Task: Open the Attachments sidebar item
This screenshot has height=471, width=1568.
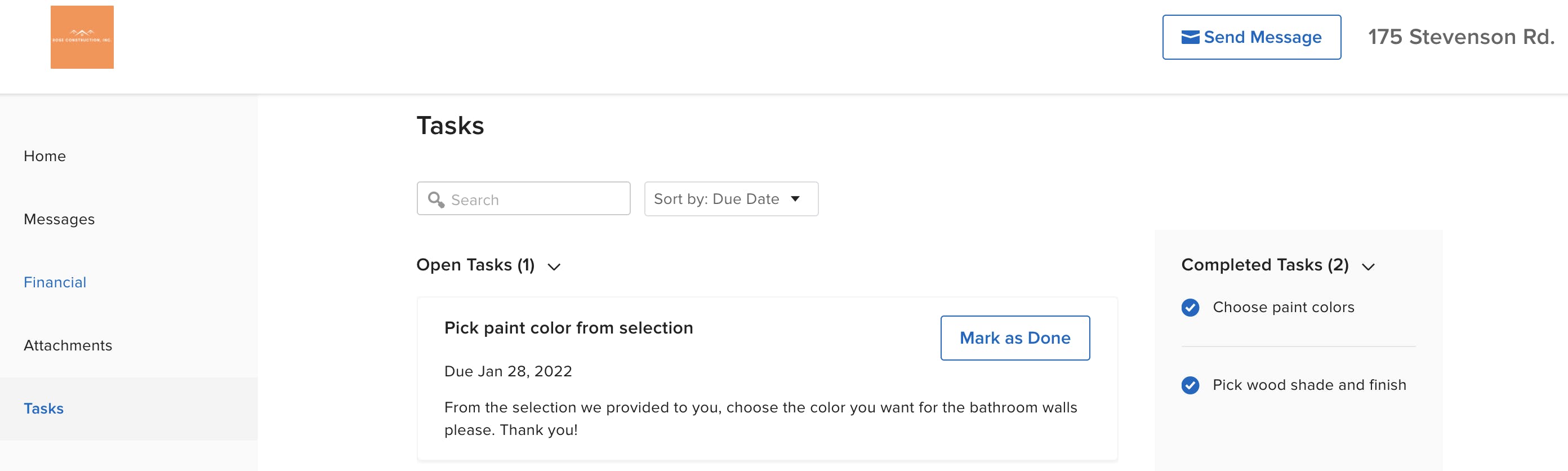Action: coord(68,345)
